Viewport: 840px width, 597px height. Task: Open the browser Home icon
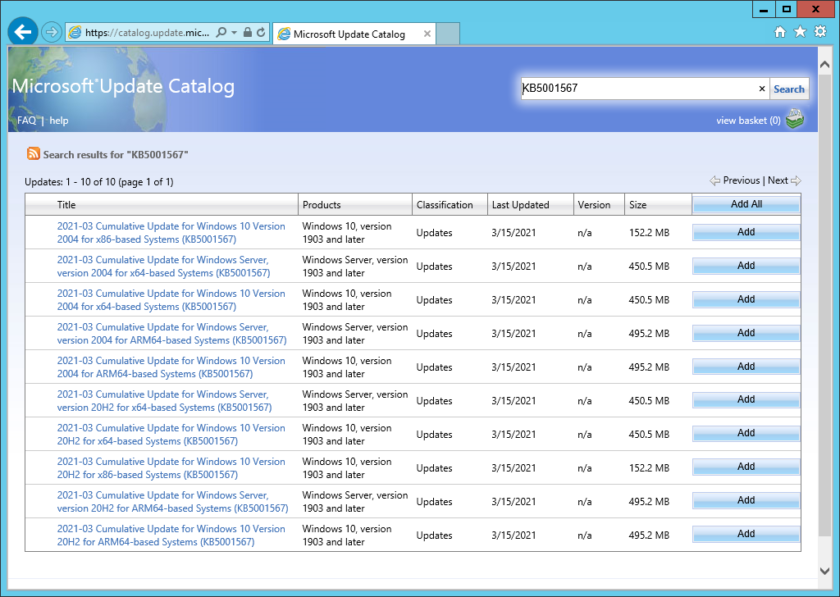coord(780,32)
